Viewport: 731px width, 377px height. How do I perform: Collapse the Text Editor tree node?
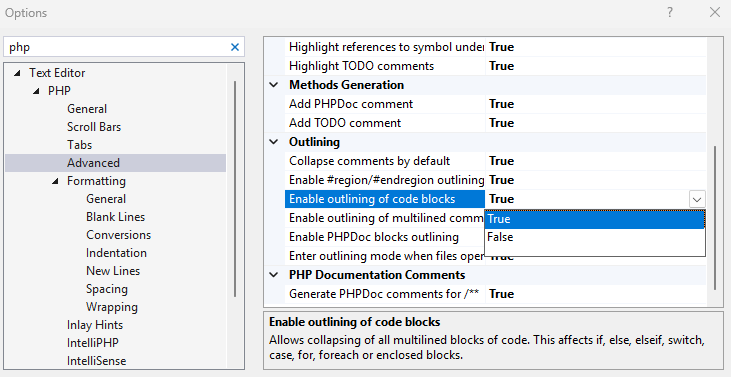(18, 73)
